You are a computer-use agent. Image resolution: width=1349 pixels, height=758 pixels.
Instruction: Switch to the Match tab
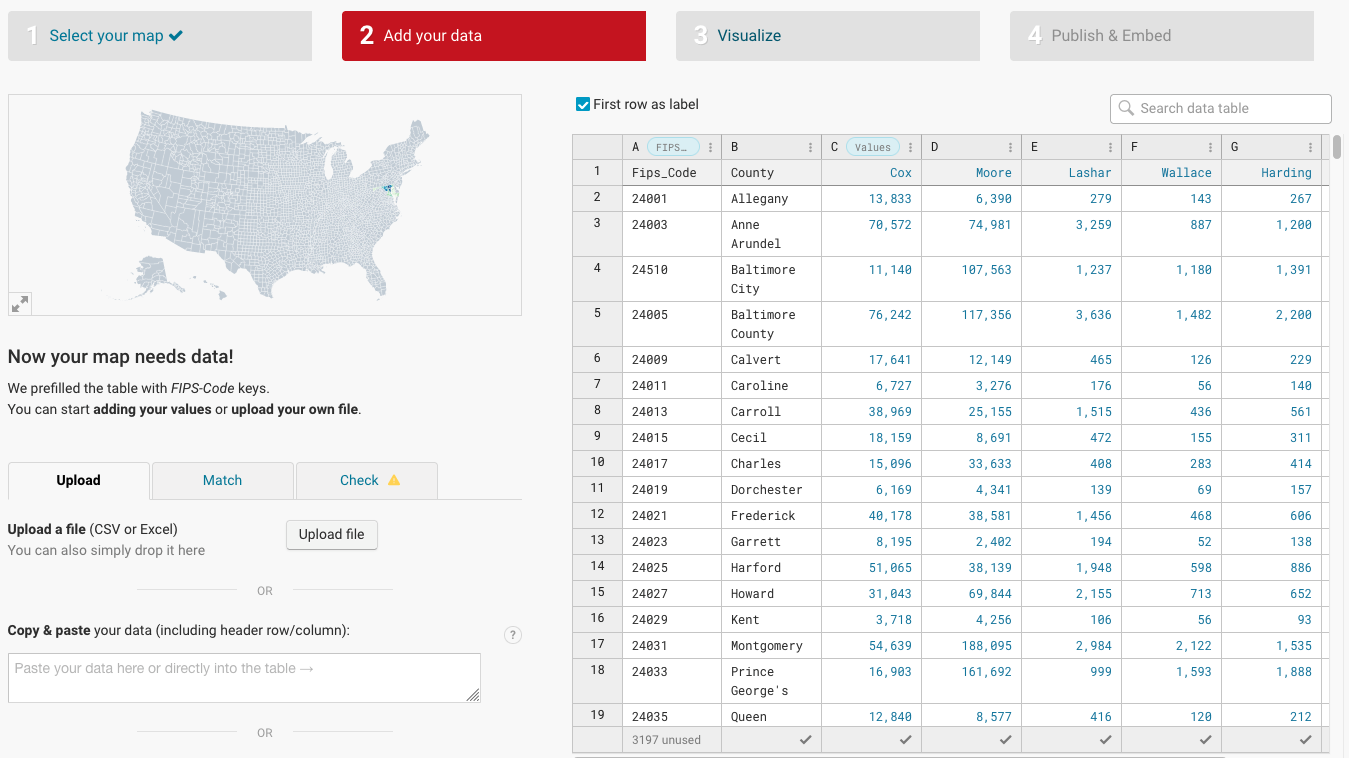(x=222, y=480)
